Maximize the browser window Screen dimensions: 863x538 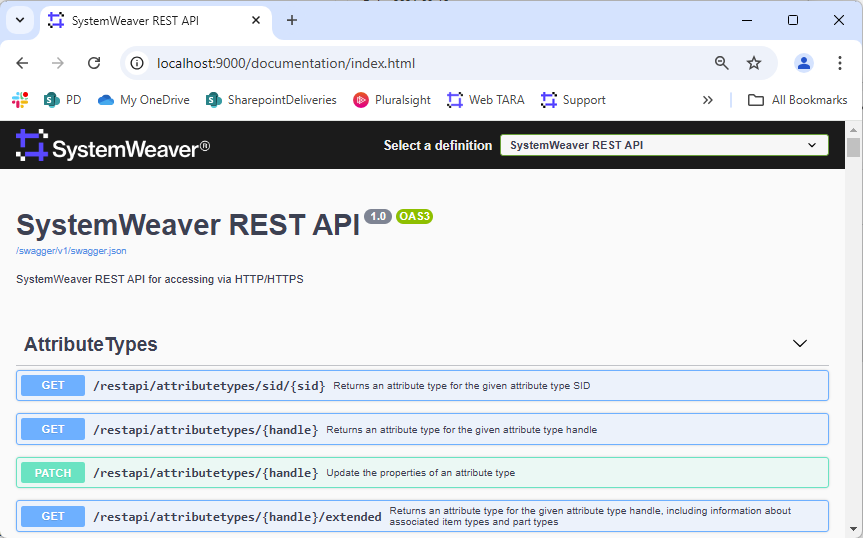point(793,20)
